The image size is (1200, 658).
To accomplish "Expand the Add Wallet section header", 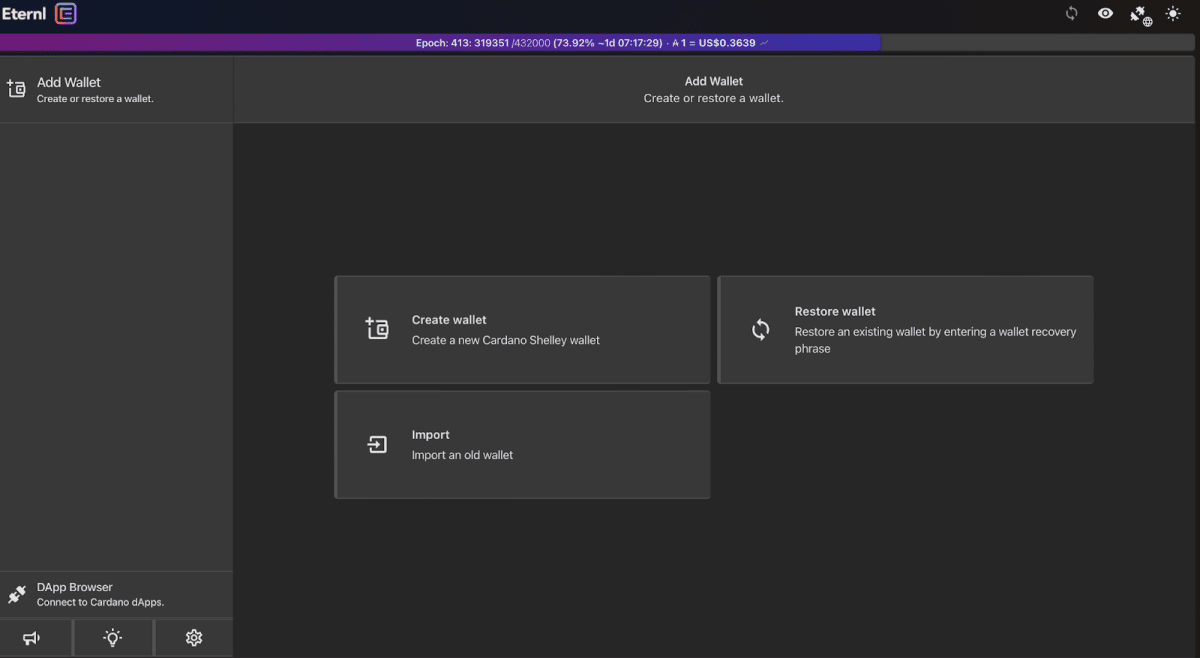I will tap(713, 89).
